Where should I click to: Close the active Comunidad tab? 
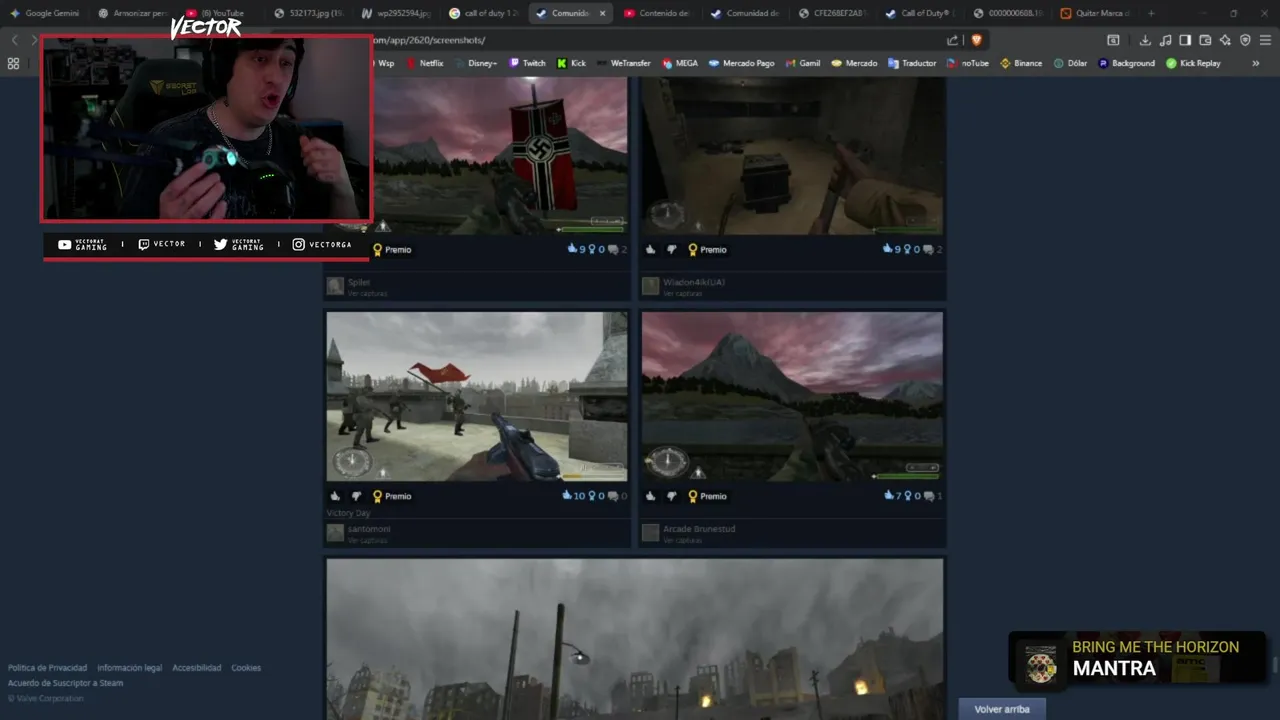point(602,13)
